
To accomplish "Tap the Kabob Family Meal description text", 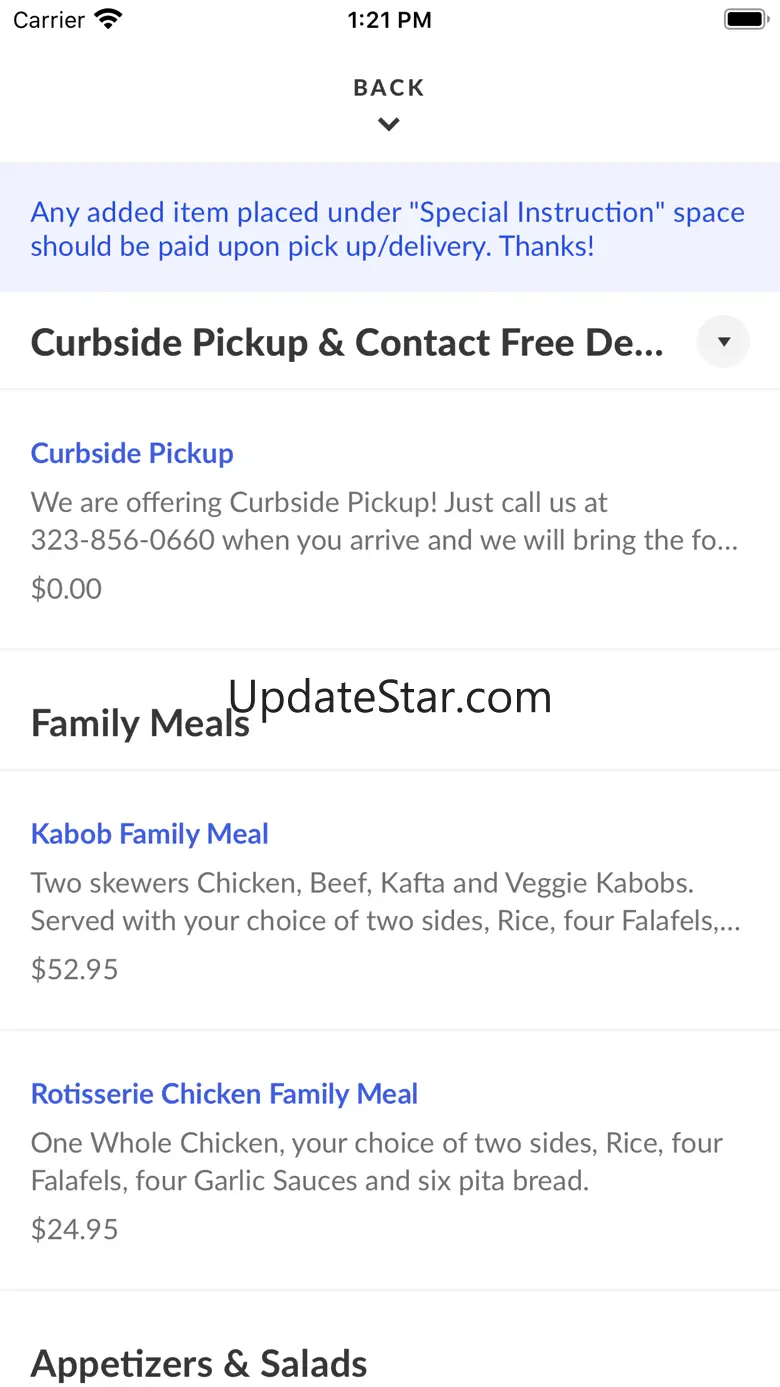I will point(385,902).
